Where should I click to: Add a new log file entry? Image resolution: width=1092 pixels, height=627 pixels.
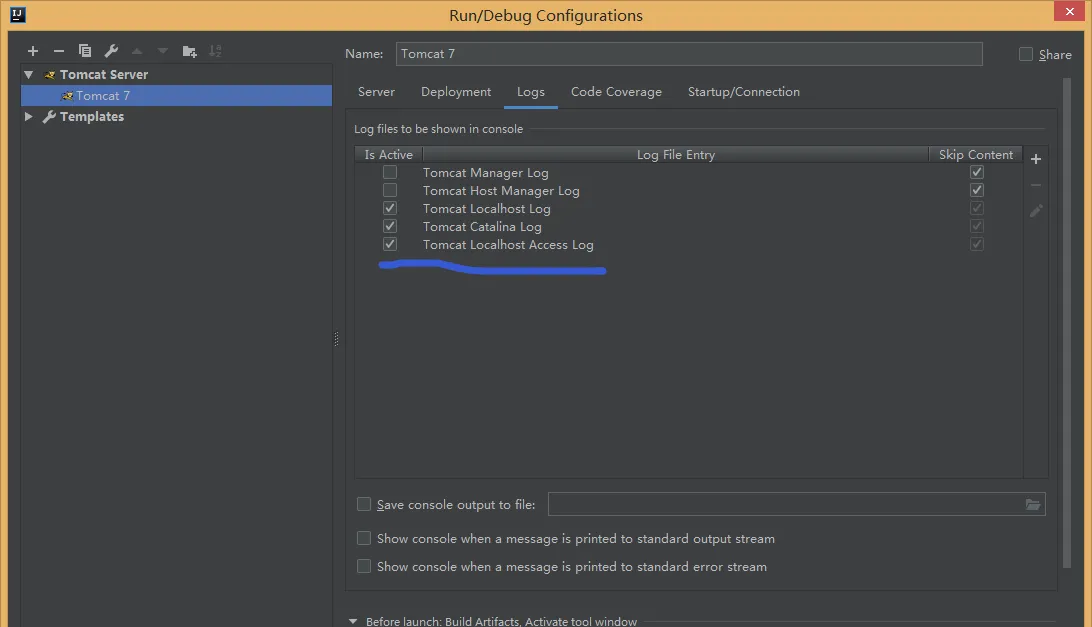(1036, 159)
